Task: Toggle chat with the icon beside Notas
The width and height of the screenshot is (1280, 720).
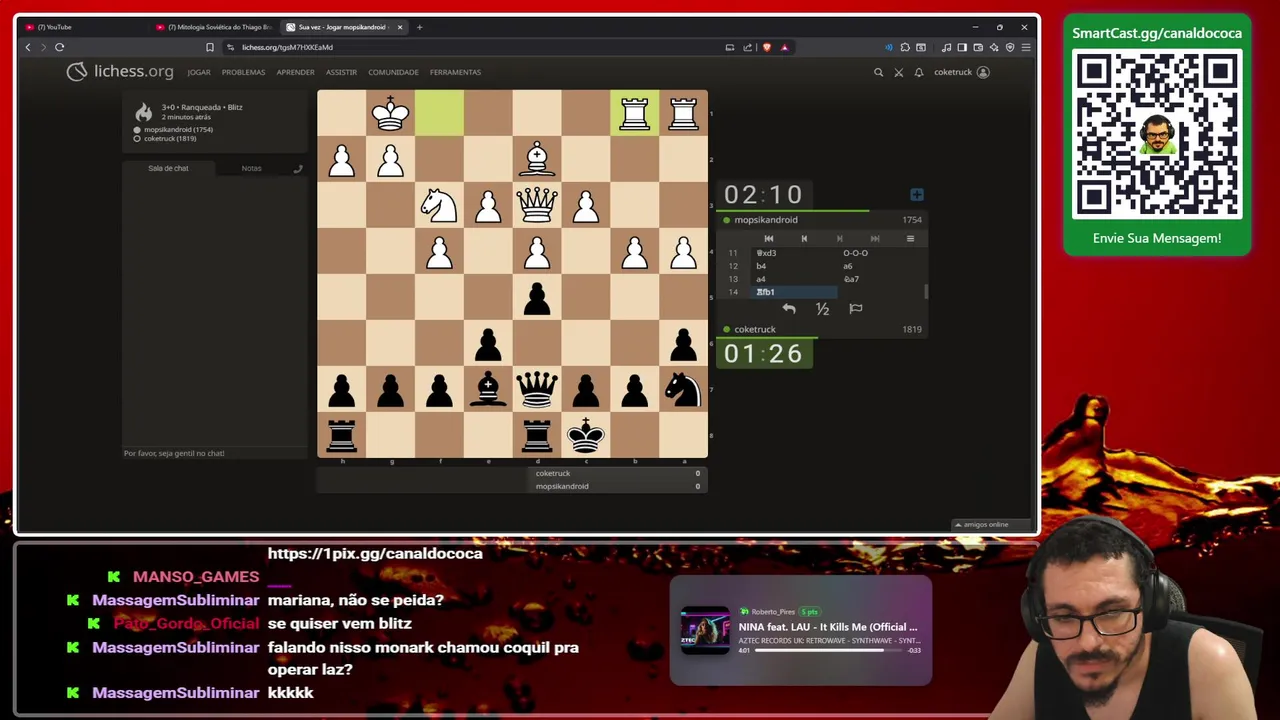Action: 297,168
